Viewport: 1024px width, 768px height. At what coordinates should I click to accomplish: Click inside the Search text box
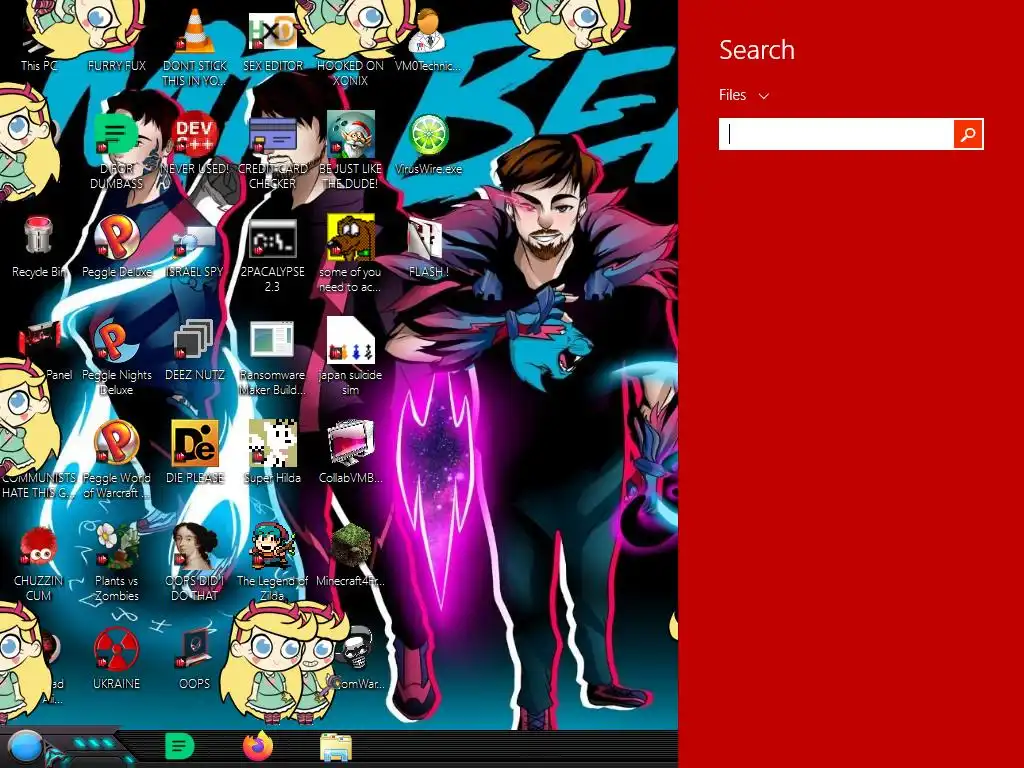[836, 134]
